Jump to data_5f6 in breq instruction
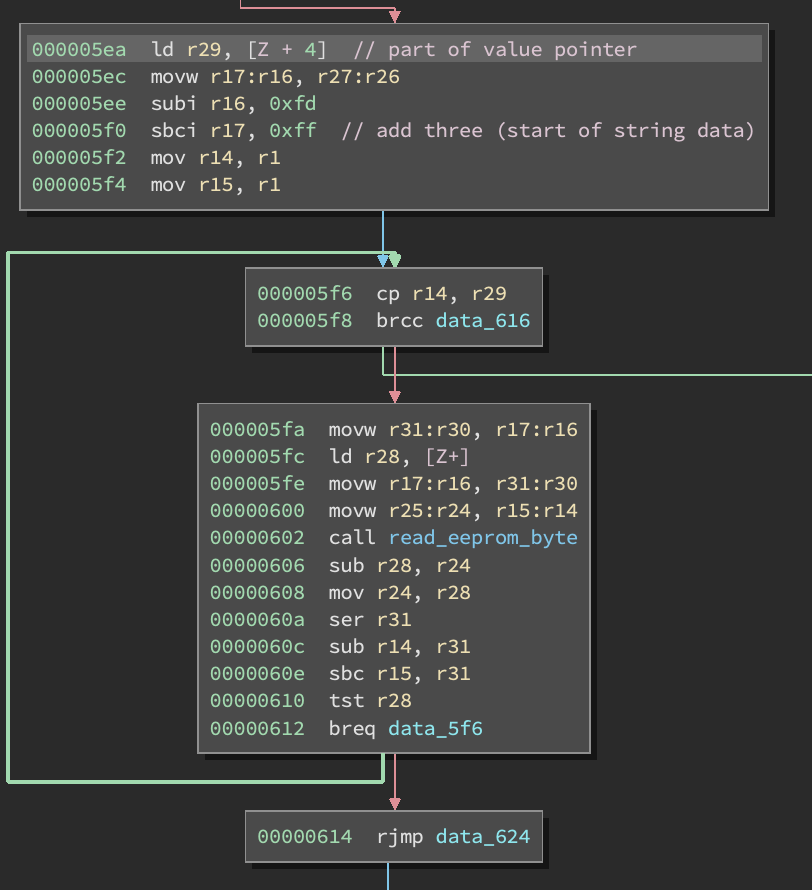The width and height of the screenshot is (812, 890). 435,728
